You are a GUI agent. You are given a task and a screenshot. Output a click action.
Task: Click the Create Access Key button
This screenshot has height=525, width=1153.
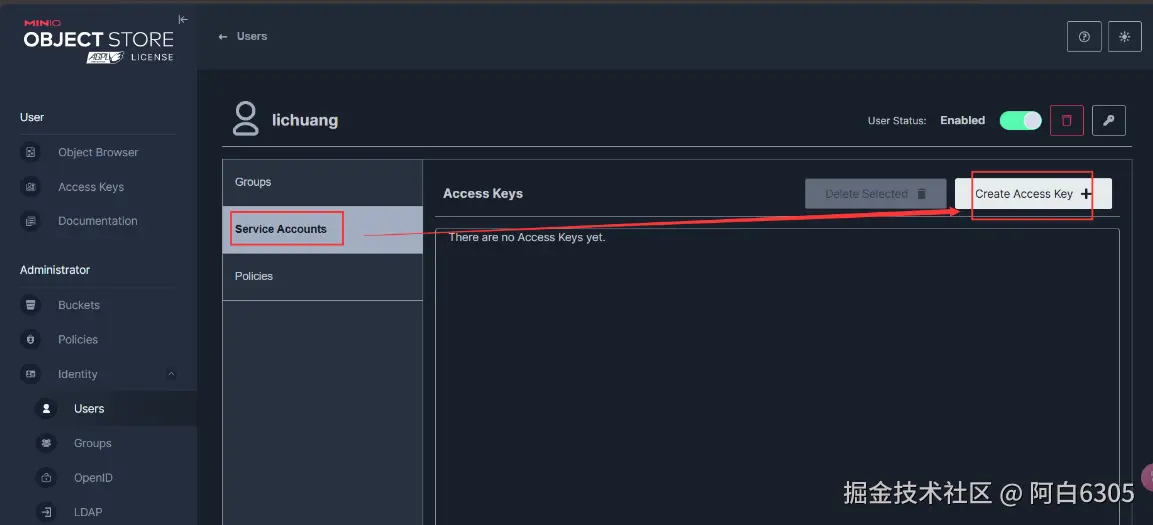pos(1033,194)
